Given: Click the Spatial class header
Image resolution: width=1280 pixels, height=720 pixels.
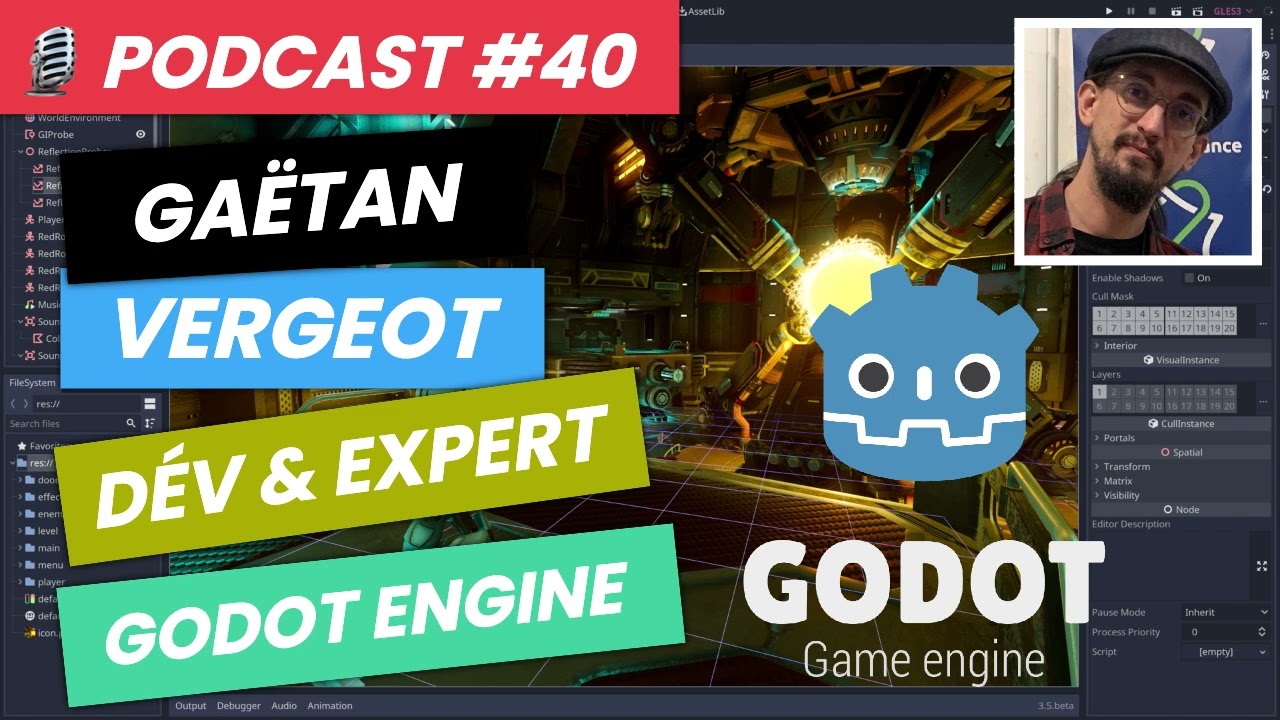Looking at the screenshot, I should click(1181, 452).
